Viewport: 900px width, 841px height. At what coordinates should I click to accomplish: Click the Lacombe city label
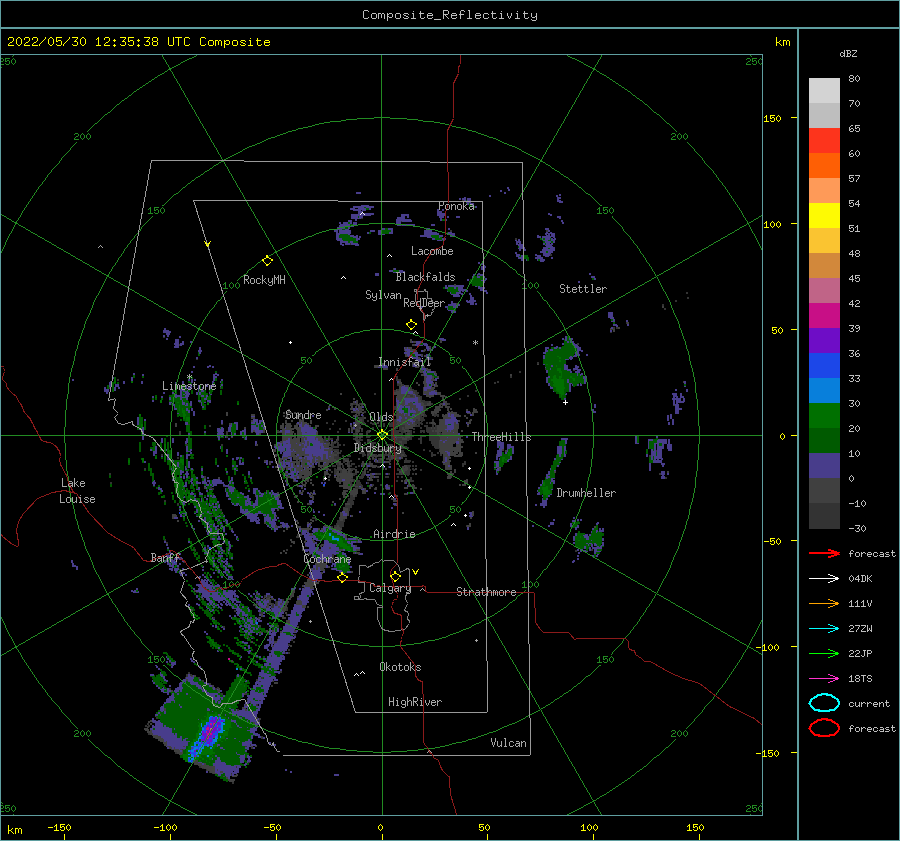tap(432, 251)
